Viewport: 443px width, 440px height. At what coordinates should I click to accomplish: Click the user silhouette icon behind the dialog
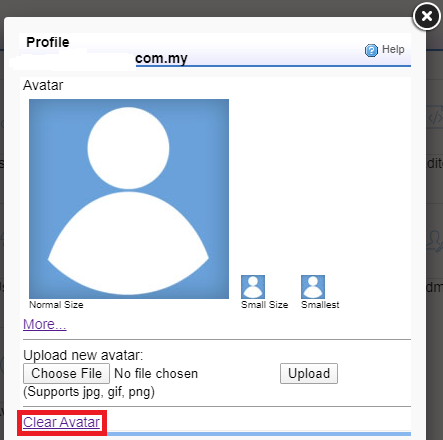[x=435, y=241]
